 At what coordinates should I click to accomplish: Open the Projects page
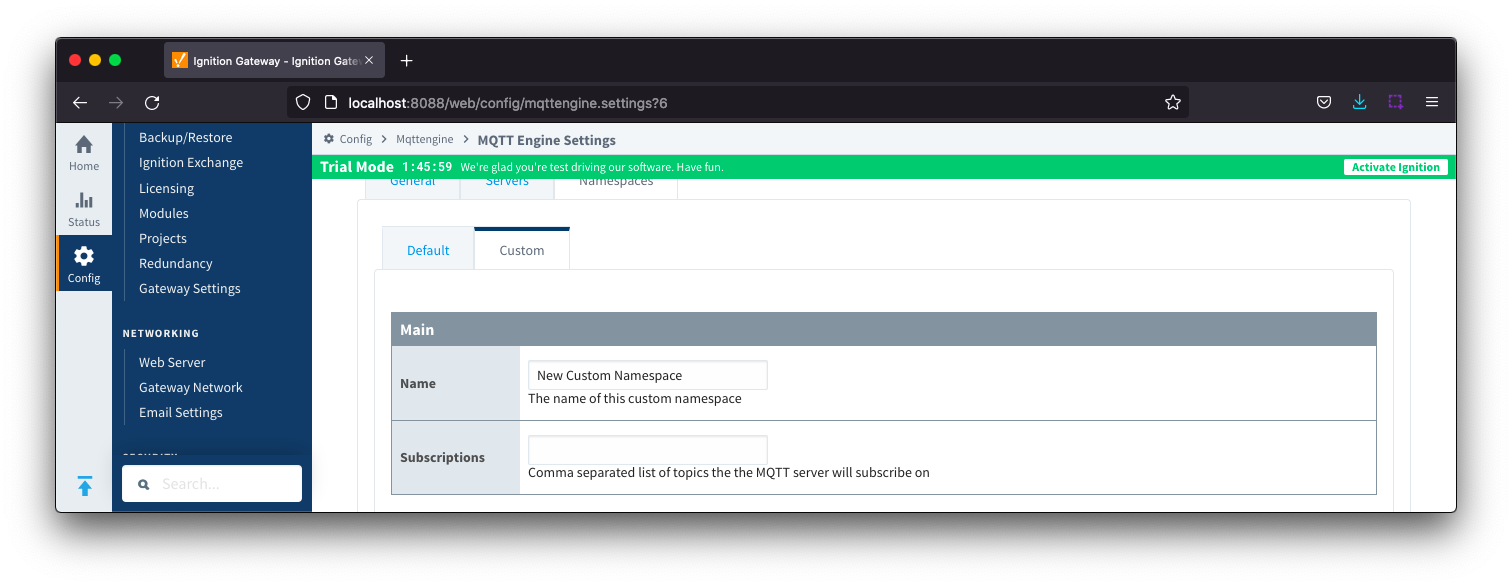point(163,238)
